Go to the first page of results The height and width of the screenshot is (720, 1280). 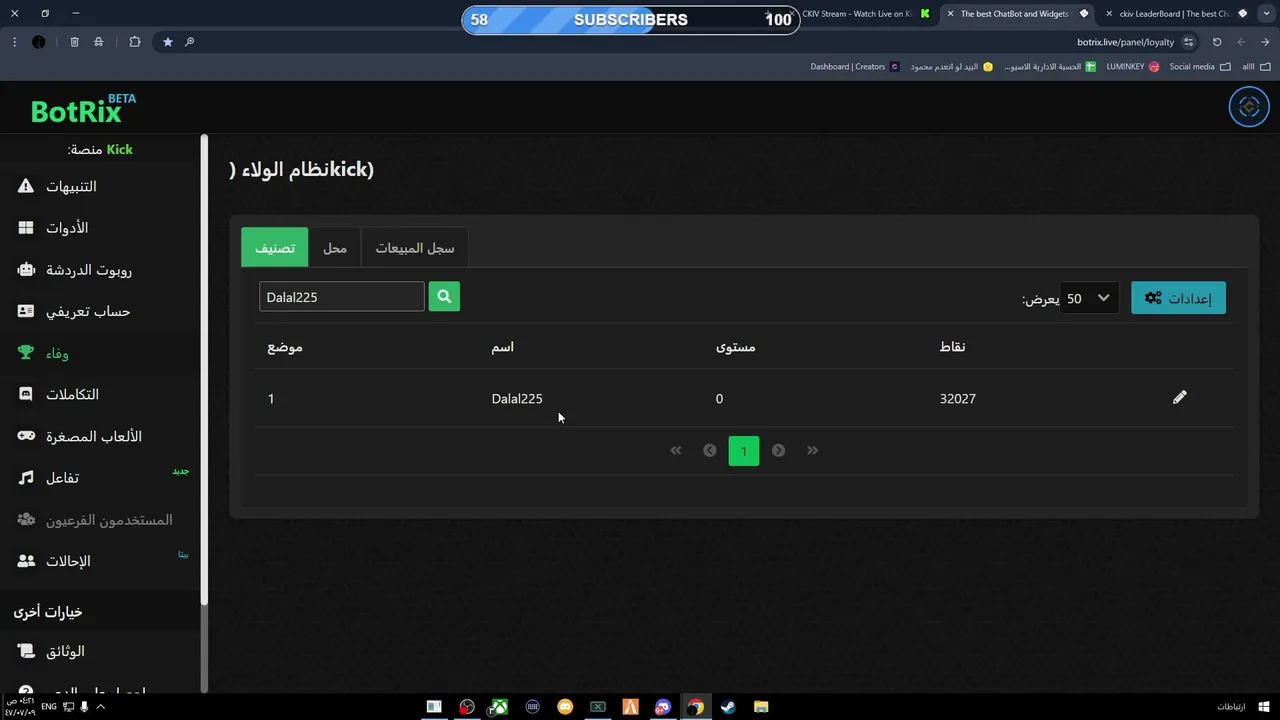pos(676,450)
